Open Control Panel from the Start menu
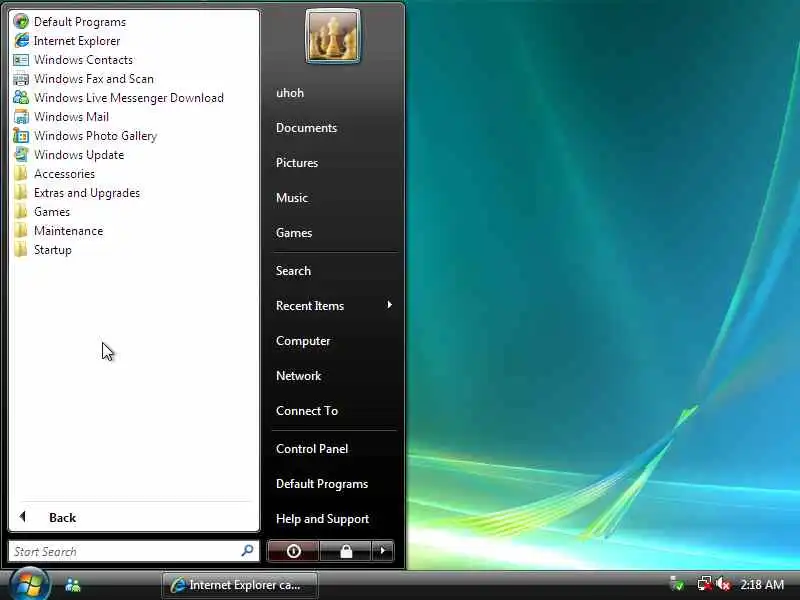 (312, 448)
